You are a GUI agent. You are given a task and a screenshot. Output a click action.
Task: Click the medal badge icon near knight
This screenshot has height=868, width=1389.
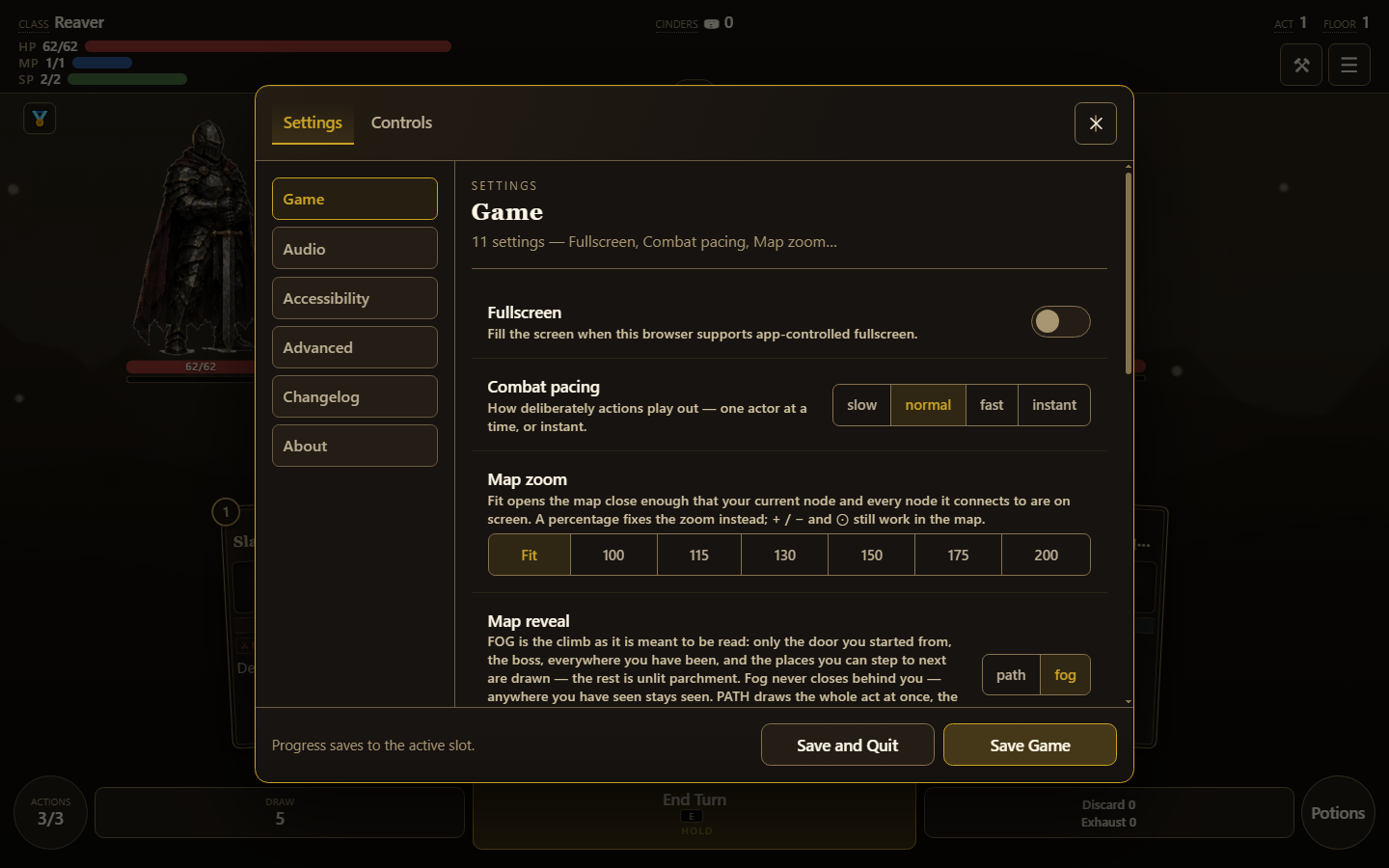coord(40,119)
